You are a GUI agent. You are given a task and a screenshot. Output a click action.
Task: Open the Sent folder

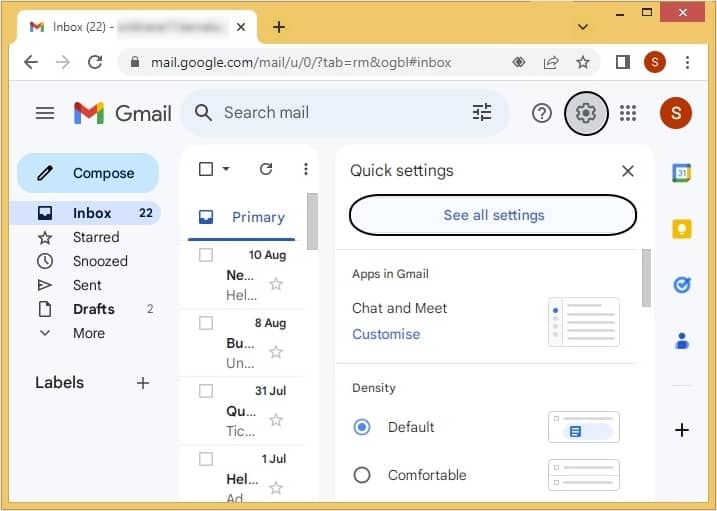[x=85, y=285]
